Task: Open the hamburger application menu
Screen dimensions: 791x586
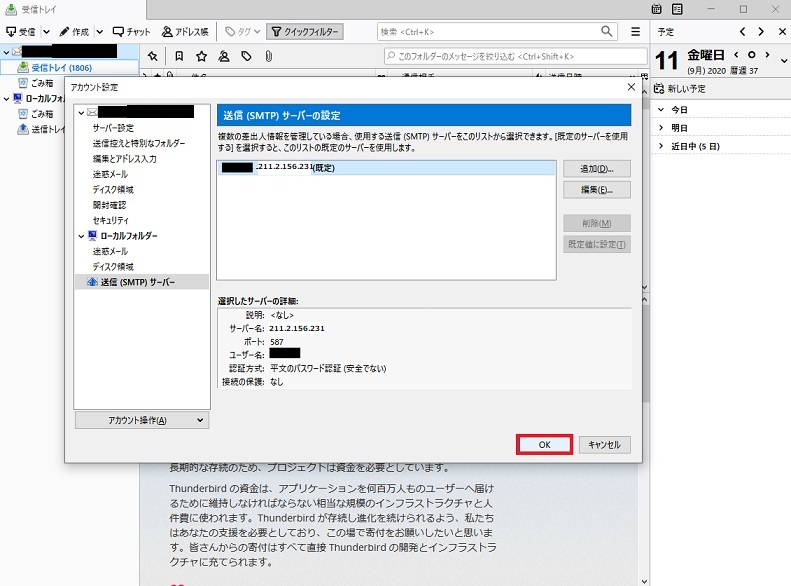Action: click(x=636, y=32)
